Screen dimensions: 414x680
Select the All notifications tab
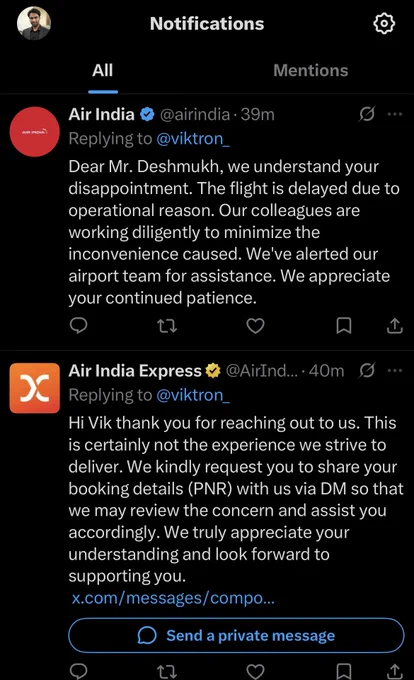click(103, 70)
